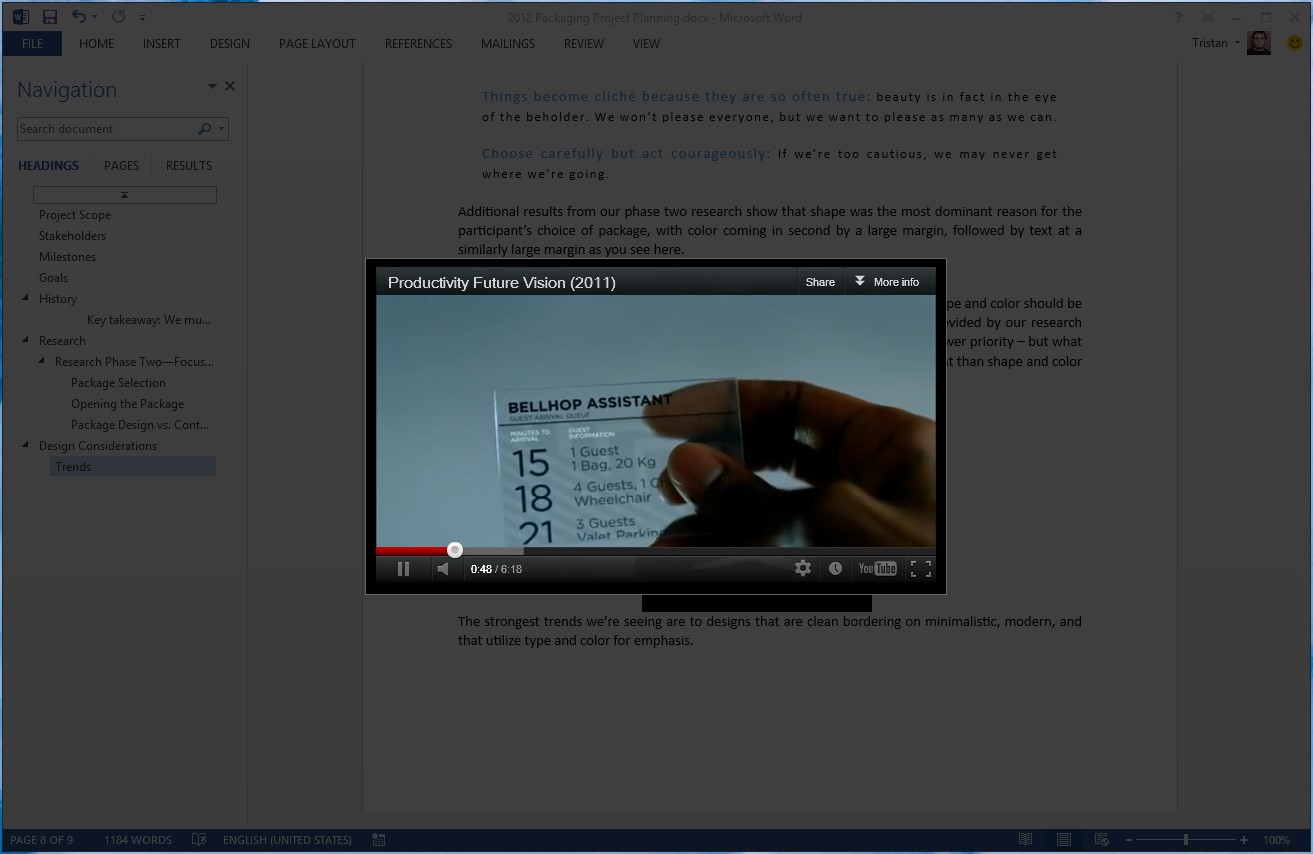Image resolution: width=1313 pixels, height=854 pixels.
Task: Toggle Watch Later on the video
Action: pos(836,568)
